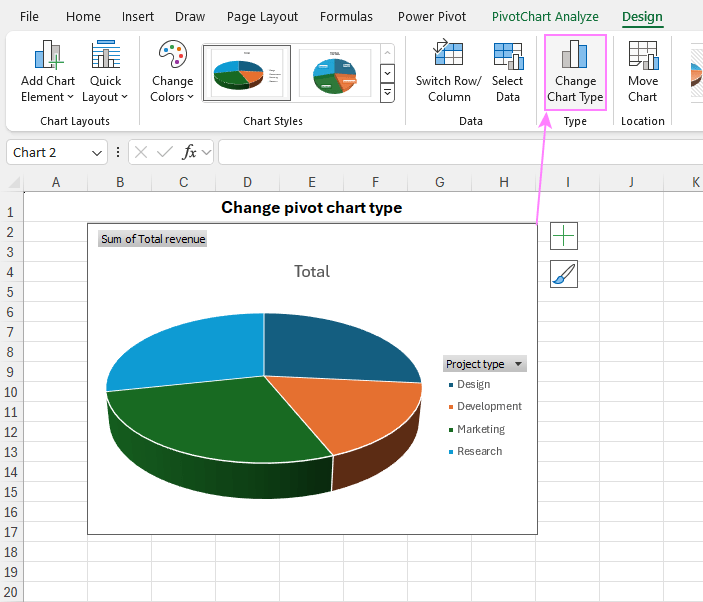The width and height of the screenshot is (703, 602).
Task: Open the Select Data dialog
Action: coord(508,71)
